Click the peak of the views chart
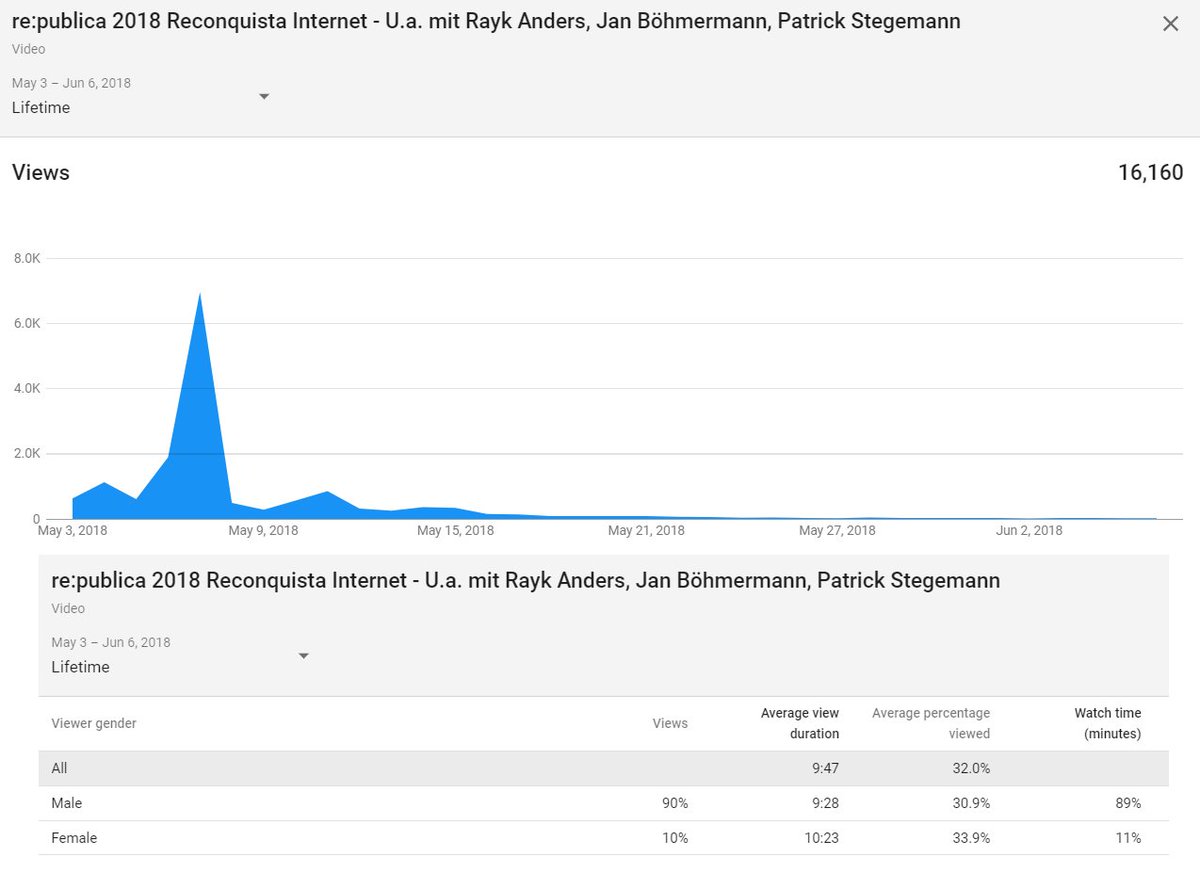The width and height of the screenshot is (1200, 873). (x=200, y=294)
